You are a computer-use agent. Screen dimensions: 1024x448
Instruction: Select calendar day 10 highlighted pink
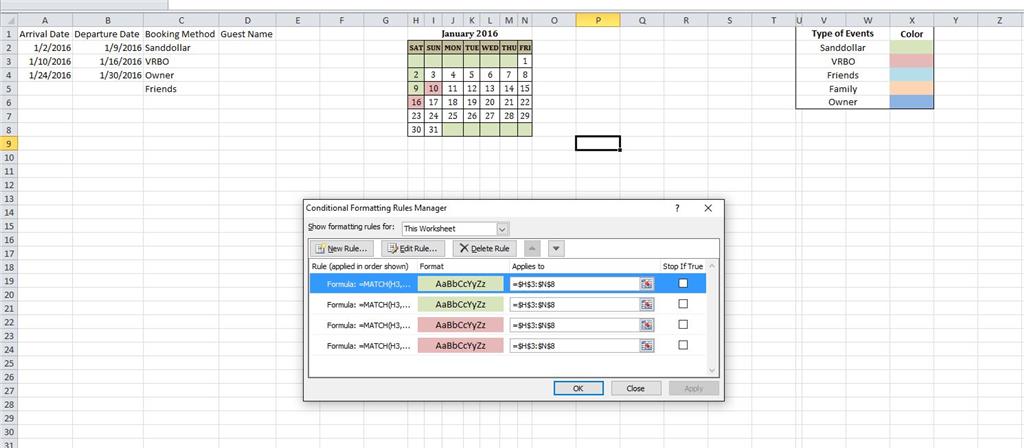tap(434, 88)
